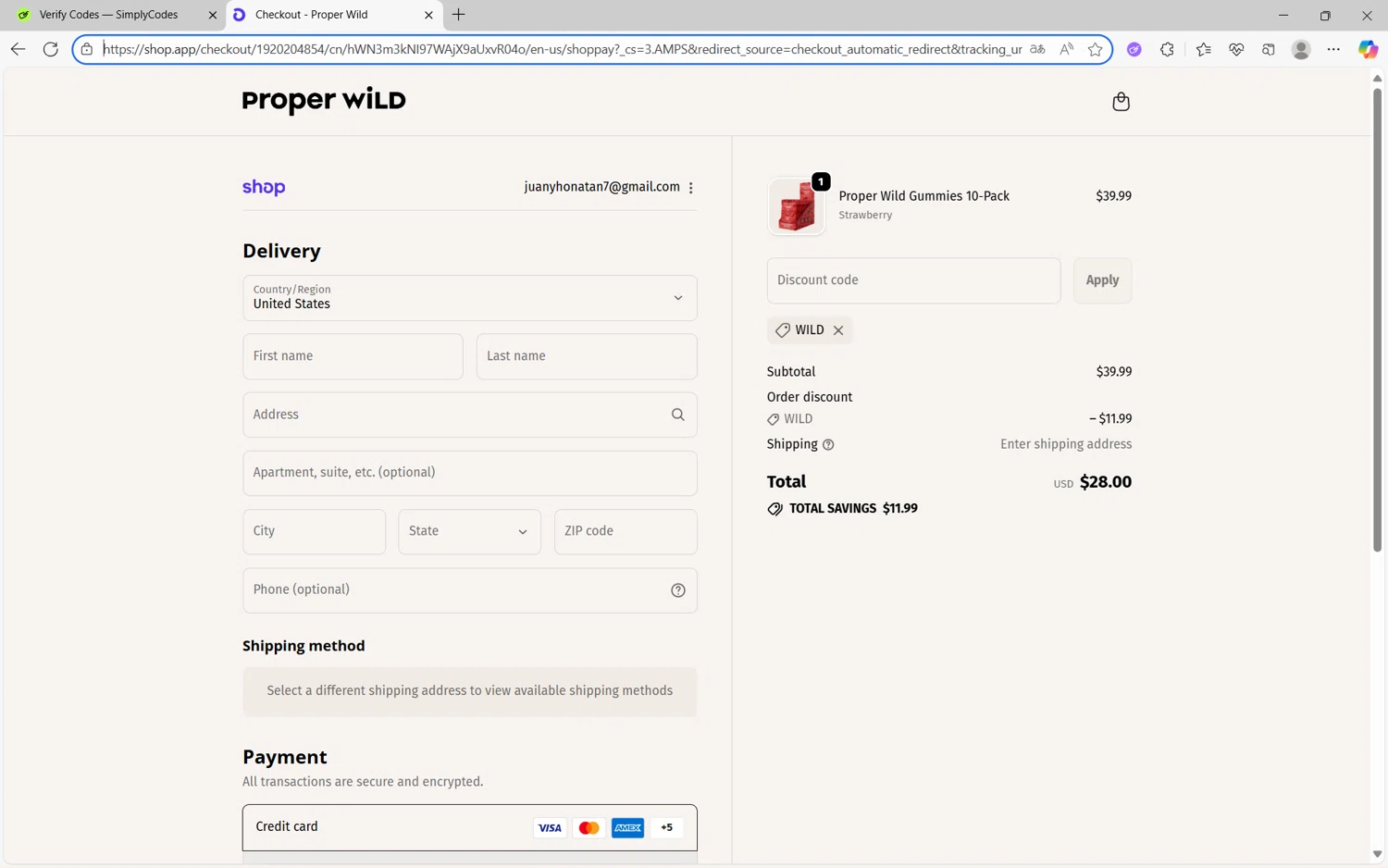Focus the ZIP code field

click(x=626, y=532)
